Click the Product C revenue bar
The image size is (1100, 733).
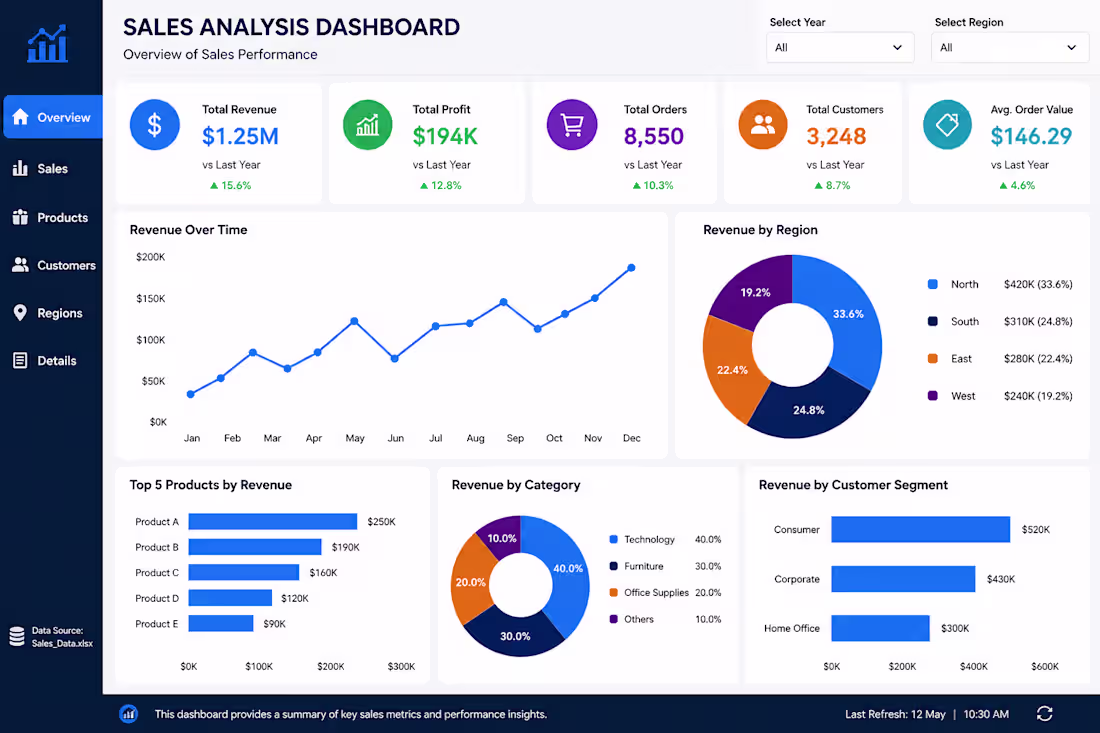[x=243, y=572]
